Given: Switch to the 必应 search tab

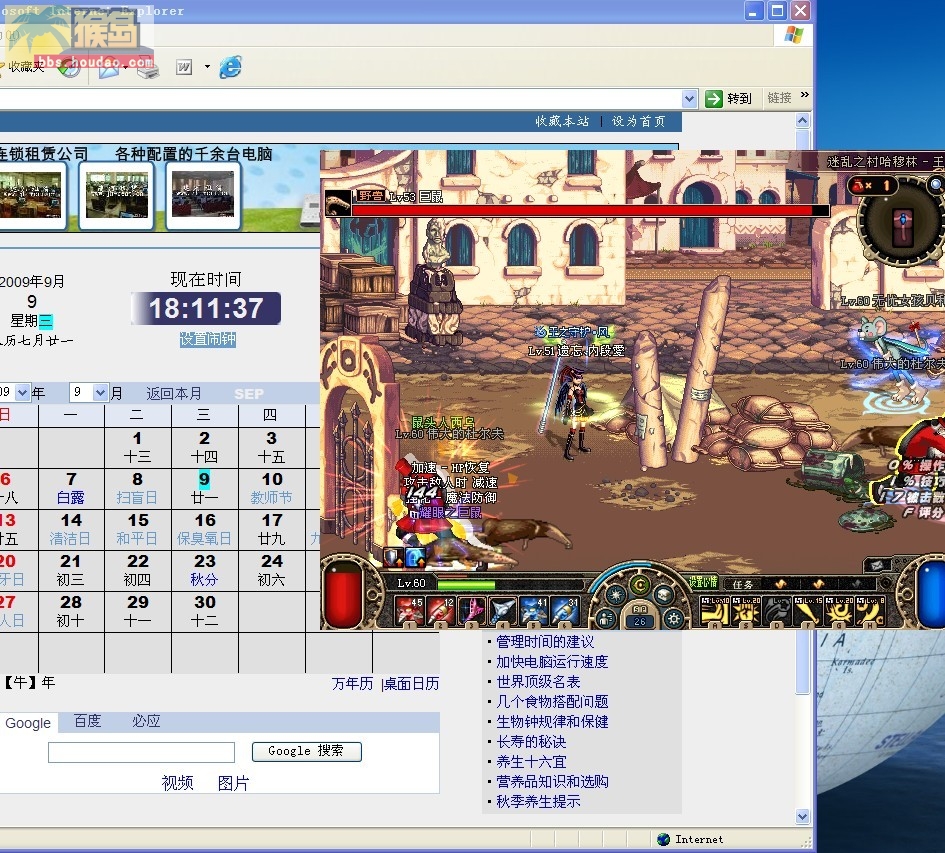Looking at the screenshot, I should pyautogui.click(x=146, y=721).
